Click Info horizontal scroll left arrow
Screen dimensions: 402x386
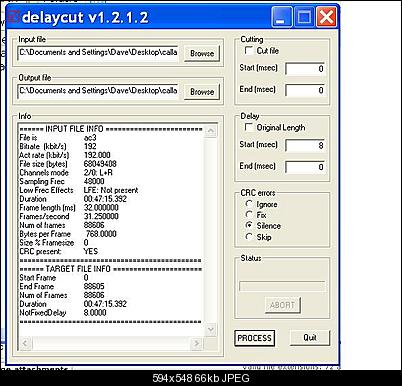coord(25,343)
